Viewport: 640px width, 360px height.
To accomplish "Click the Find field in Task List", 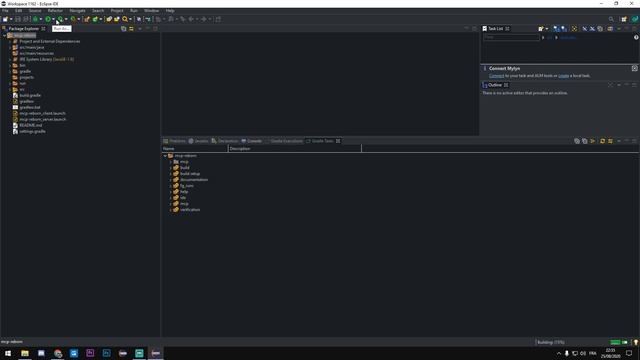I will pos(511,38).
